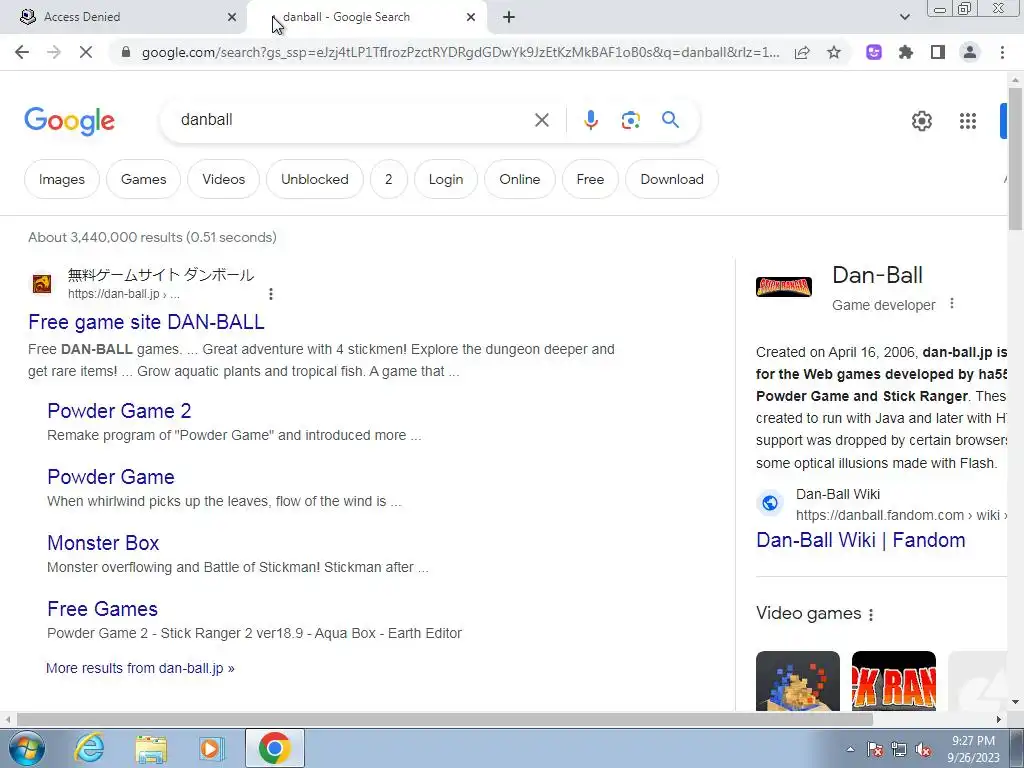This screenshot has width=1024, height=768.
Task: Apply the '2' filter chip
Action: [x=389, y=179]
